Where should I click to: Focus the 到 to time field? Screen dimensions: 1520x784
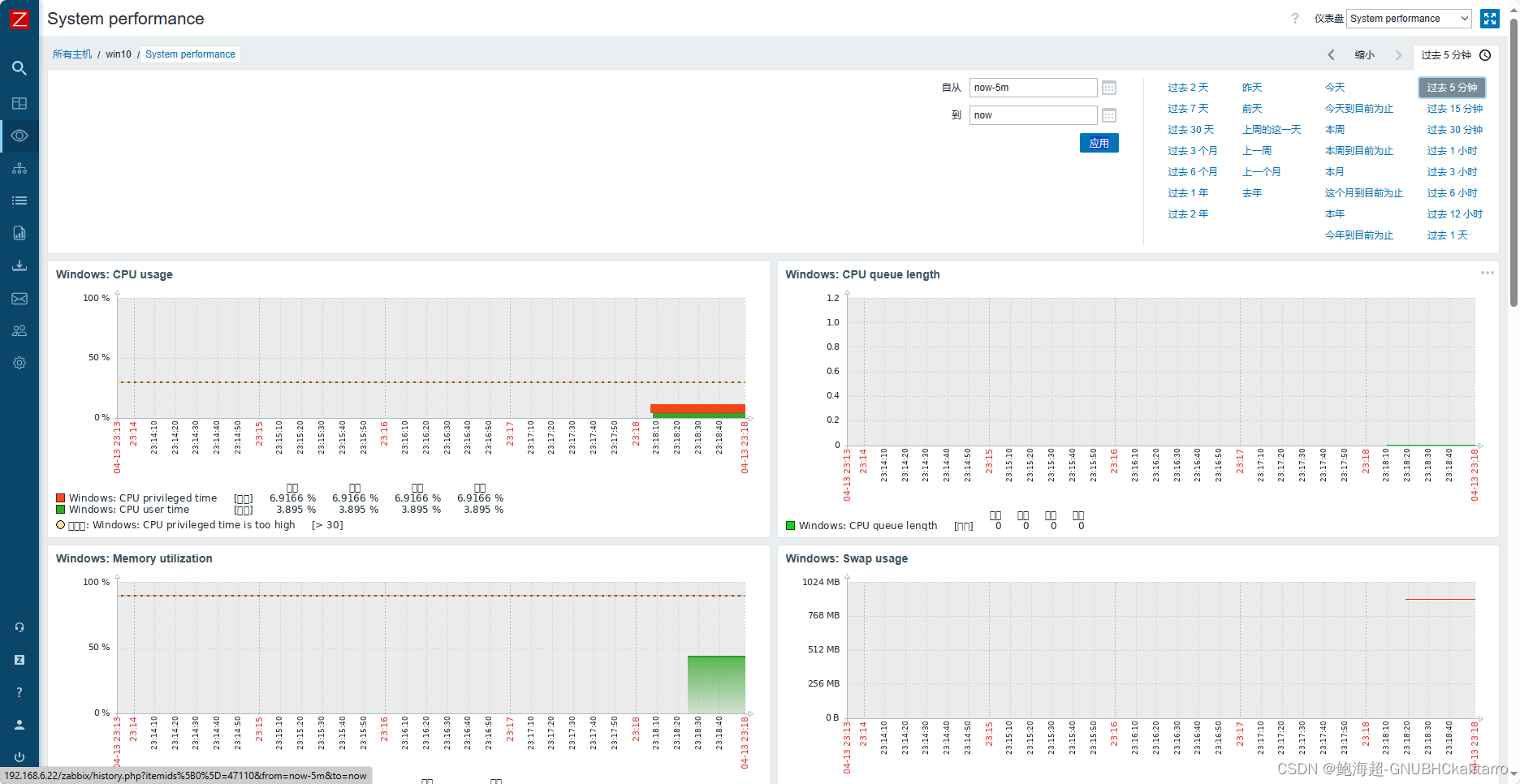[1034, 115]
